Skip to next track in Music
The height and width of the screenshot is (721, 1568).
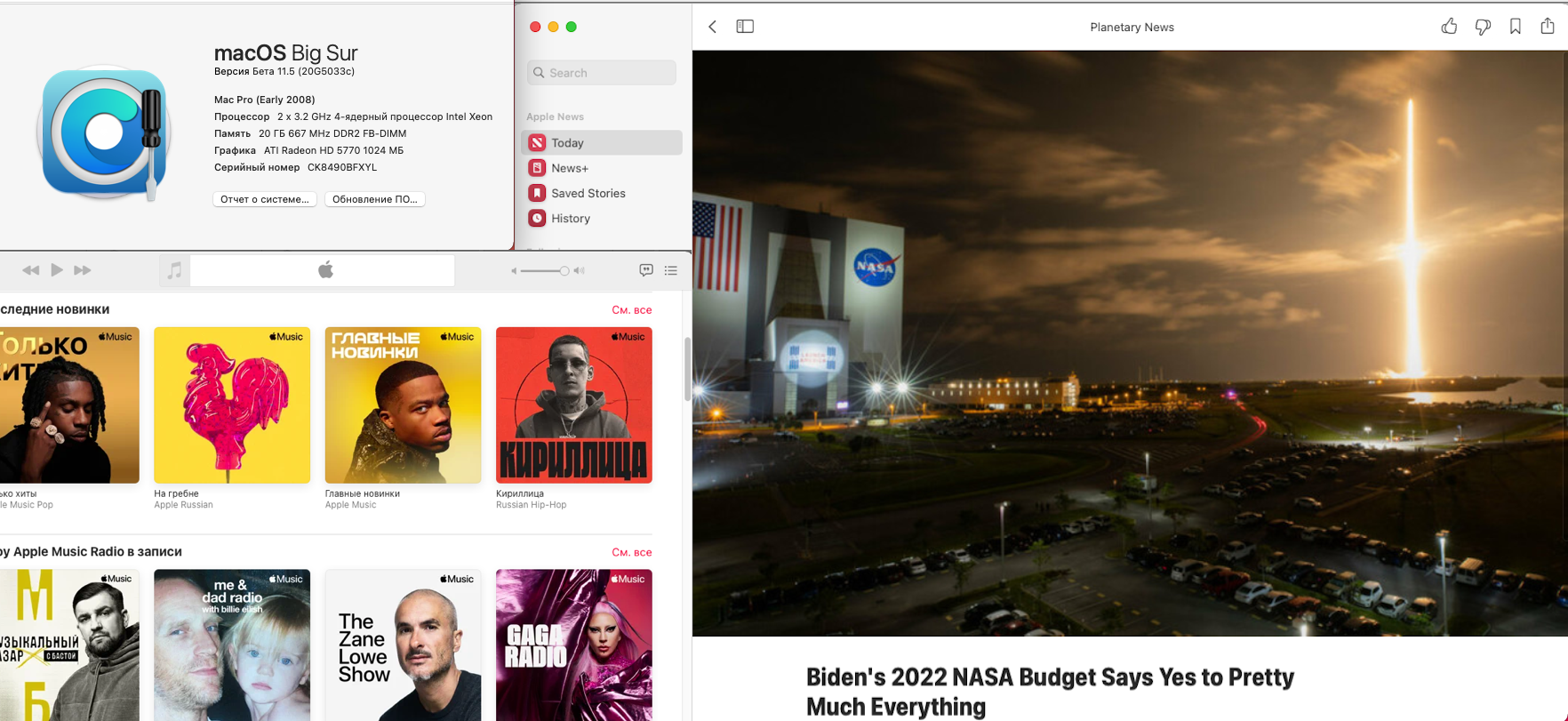point(83,270)
